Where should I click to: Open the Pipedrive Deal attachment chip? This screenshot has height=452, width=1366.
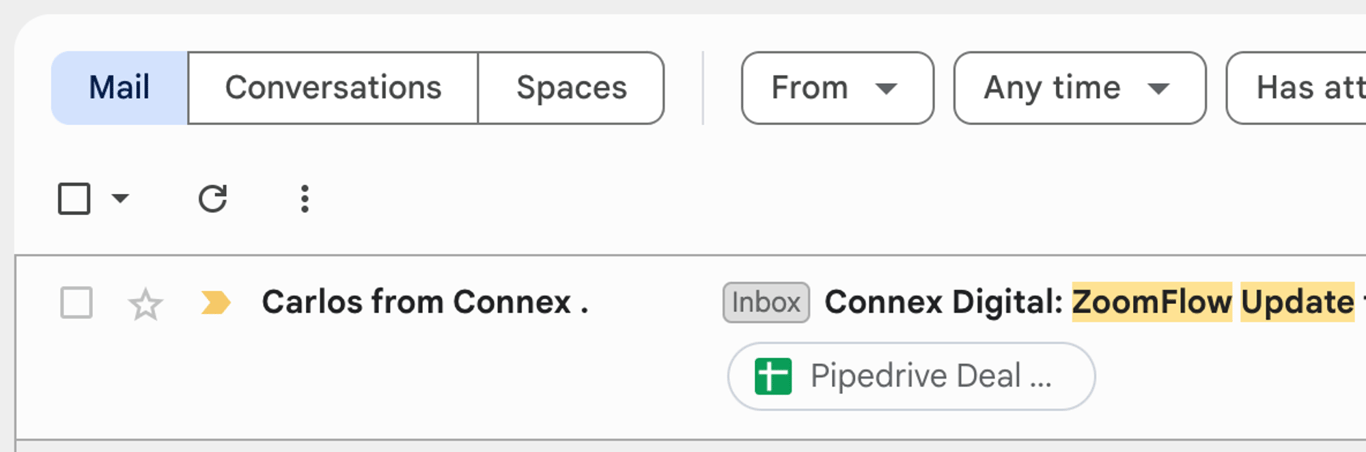(911, 377)
